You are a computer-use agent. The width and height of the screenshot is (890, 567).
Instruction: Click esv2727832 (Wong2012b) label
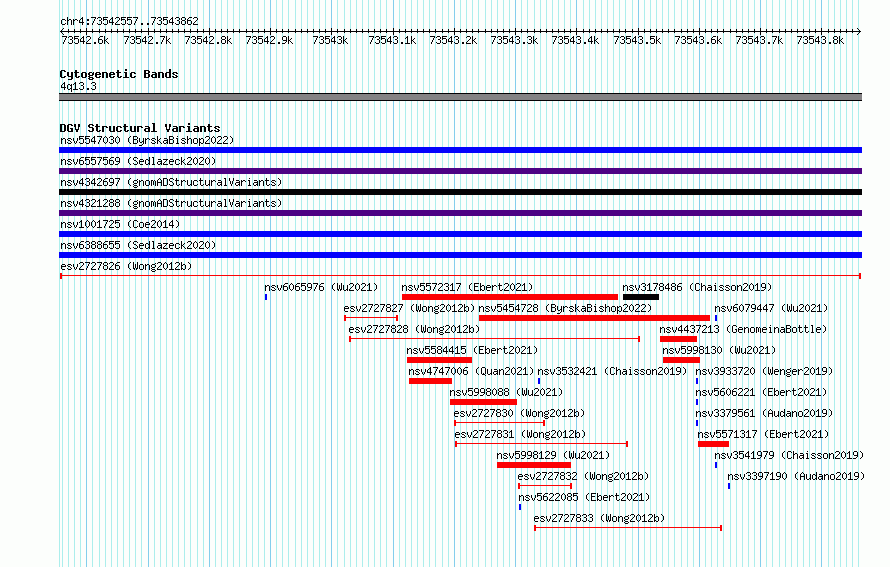(583, 476)
